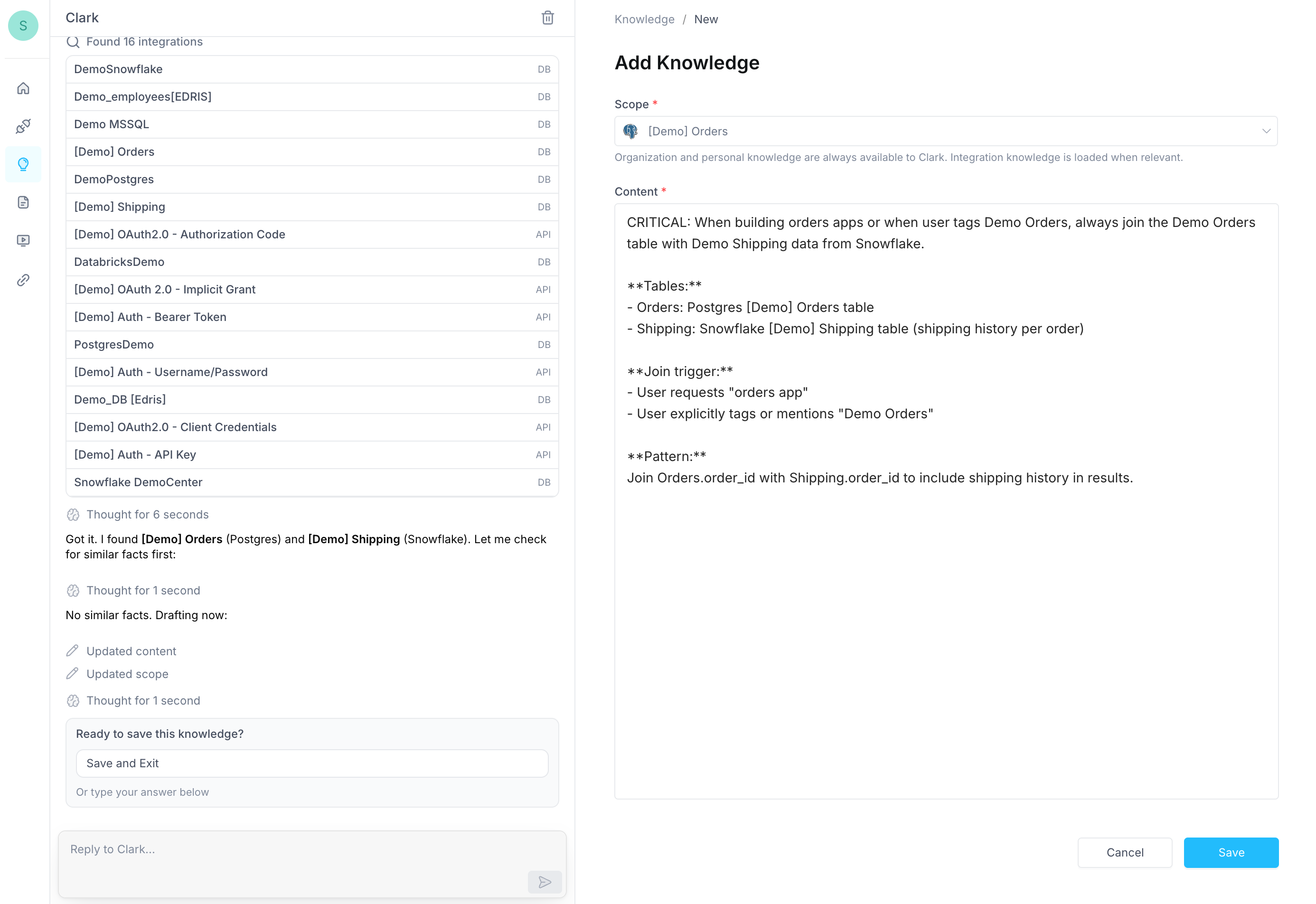Open the document page sidebar icon
Screen dimensions: 1316x904
(x=23, y=202)
